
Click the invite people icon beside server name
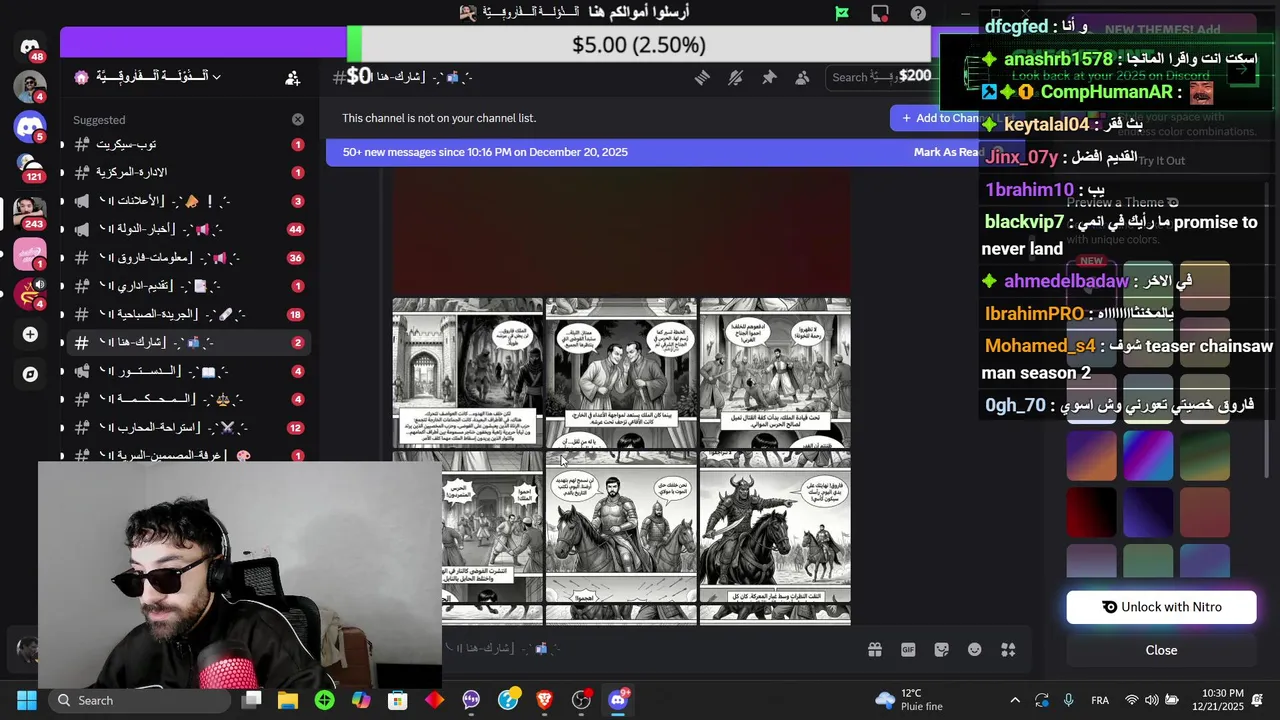pos(293,77)
